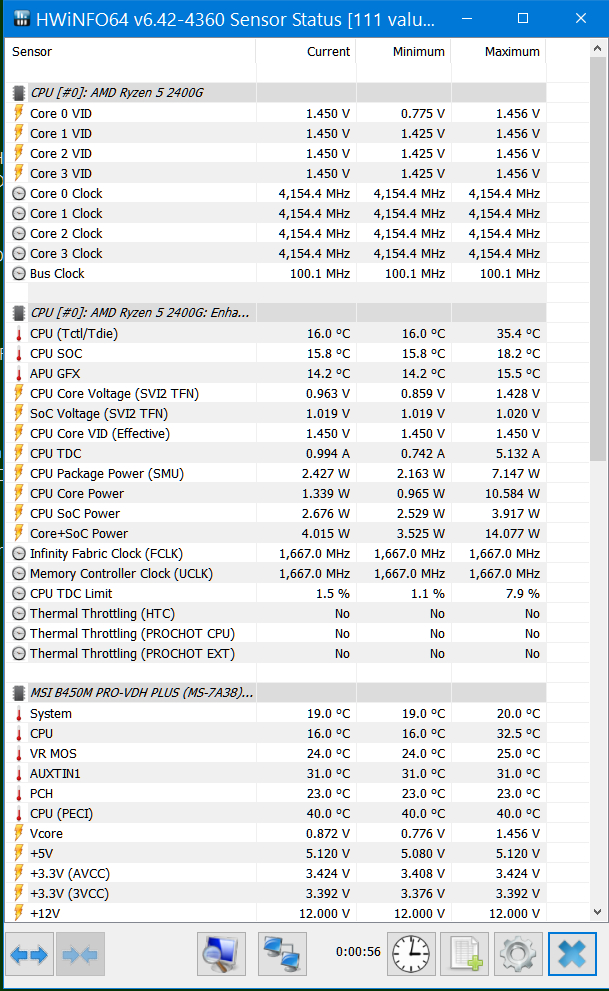Image resolution: width=609 pixels, height=991 pixels.
Task: Open sensor settings gear icon
Action: click(x=519, y=955)
